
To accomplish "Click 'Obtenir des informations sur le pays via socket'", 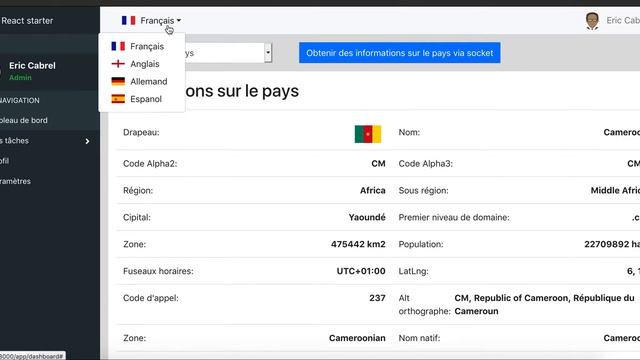I will point(400,53).
